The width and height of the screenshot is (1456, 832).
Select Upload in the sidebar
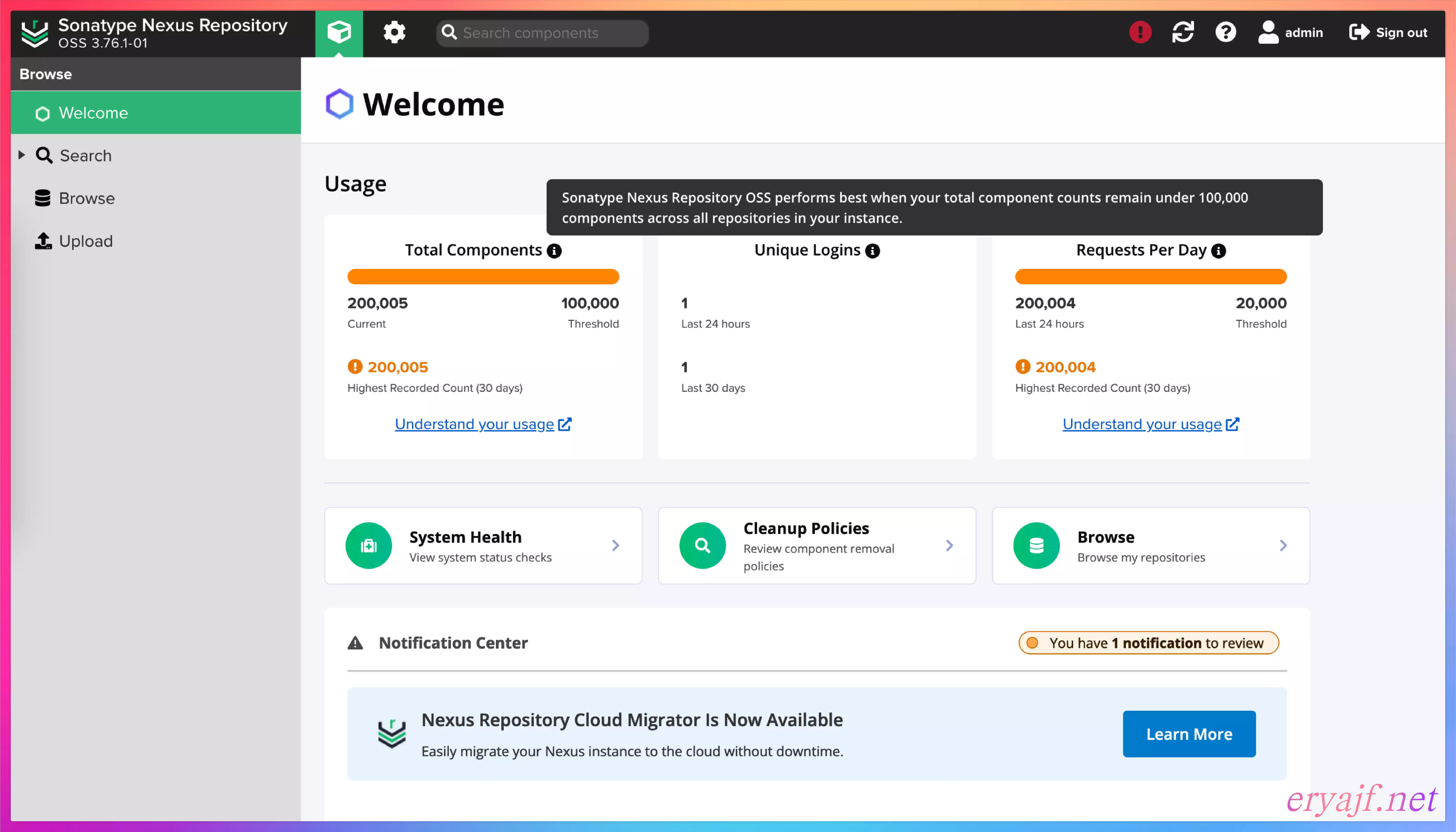[x=86, y=241]
